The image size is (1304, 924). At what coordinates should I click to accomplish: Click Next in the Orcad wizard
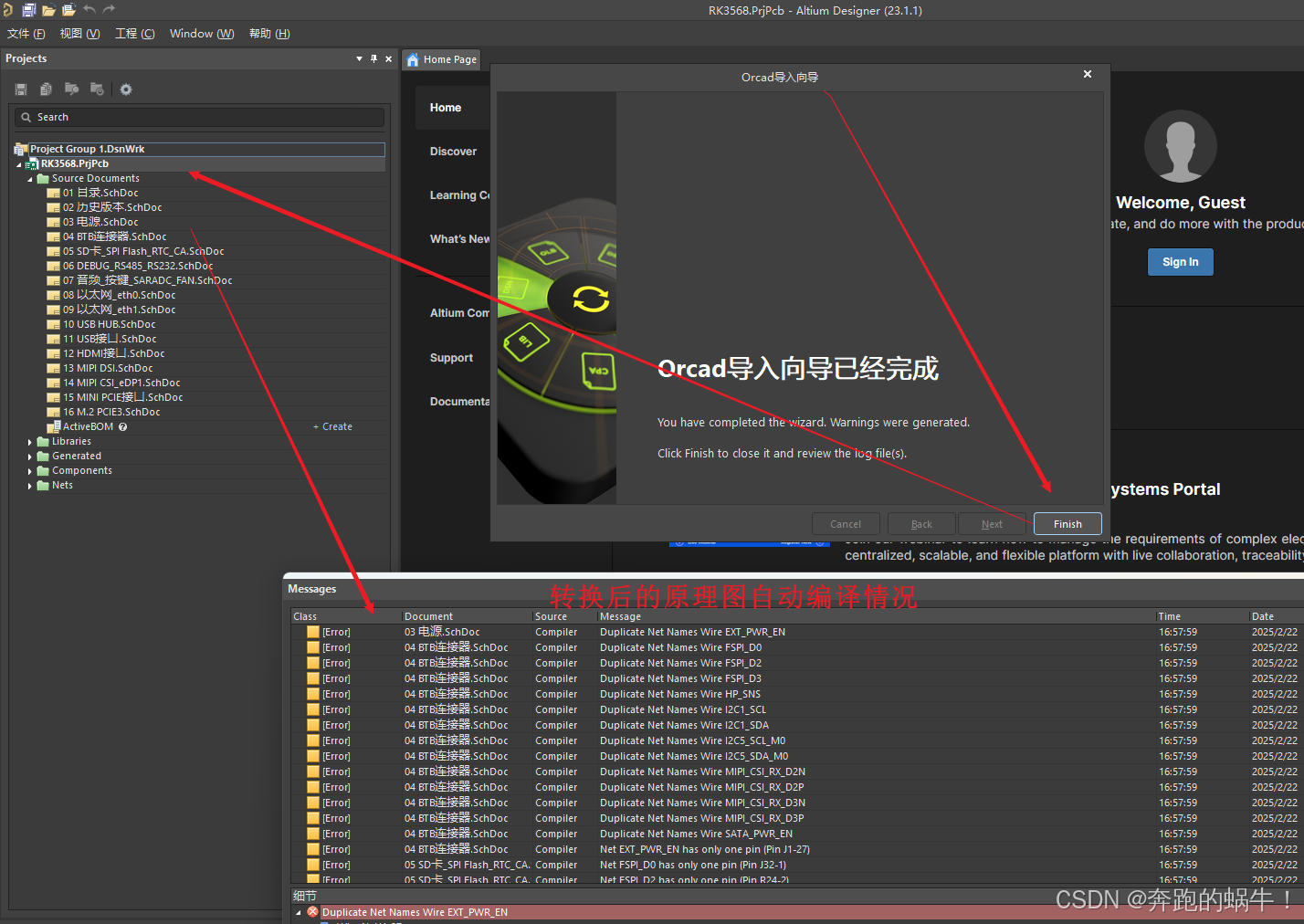click(992, 524)
